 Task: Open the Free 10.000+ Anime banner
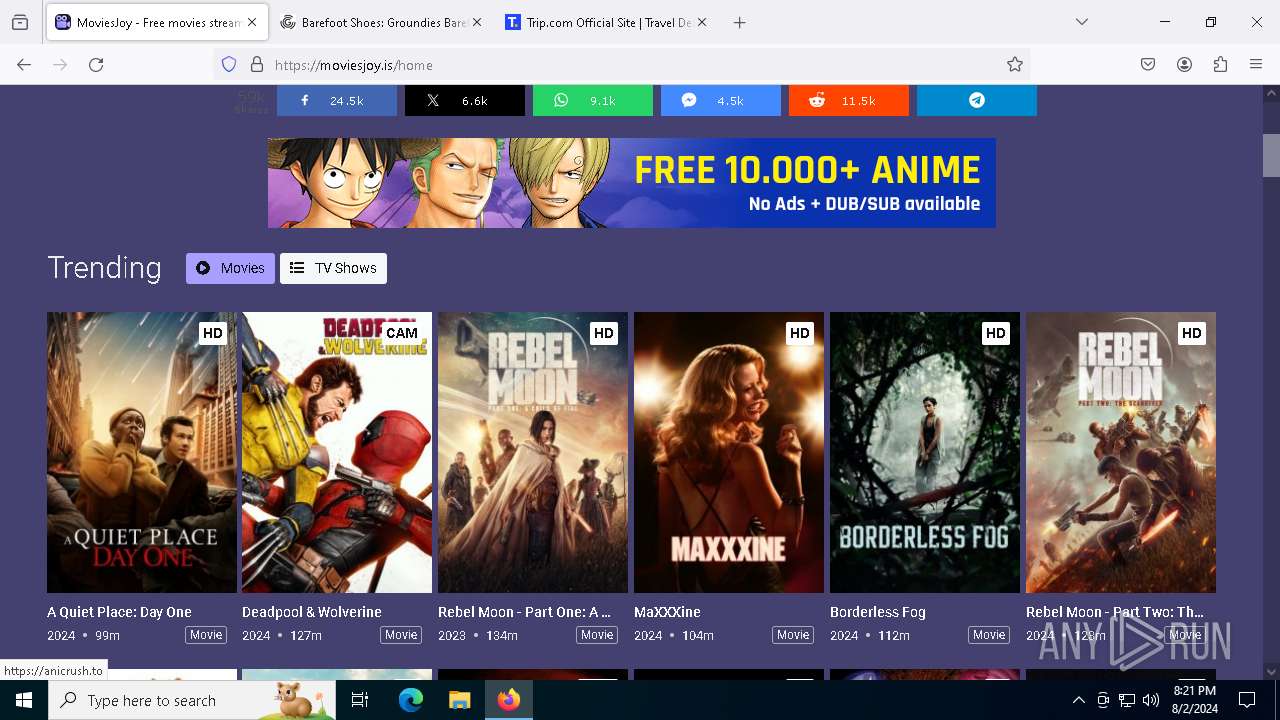point(631,183)
